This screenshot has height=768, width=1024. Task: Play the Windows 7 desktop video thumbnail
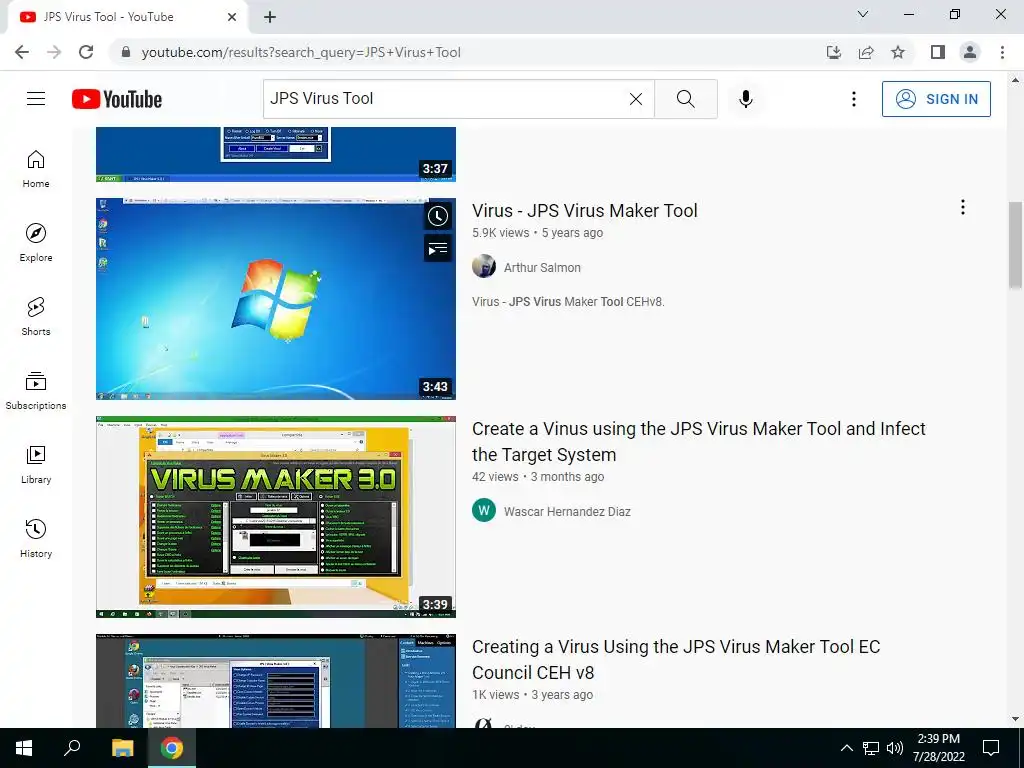tap(276, 298)
